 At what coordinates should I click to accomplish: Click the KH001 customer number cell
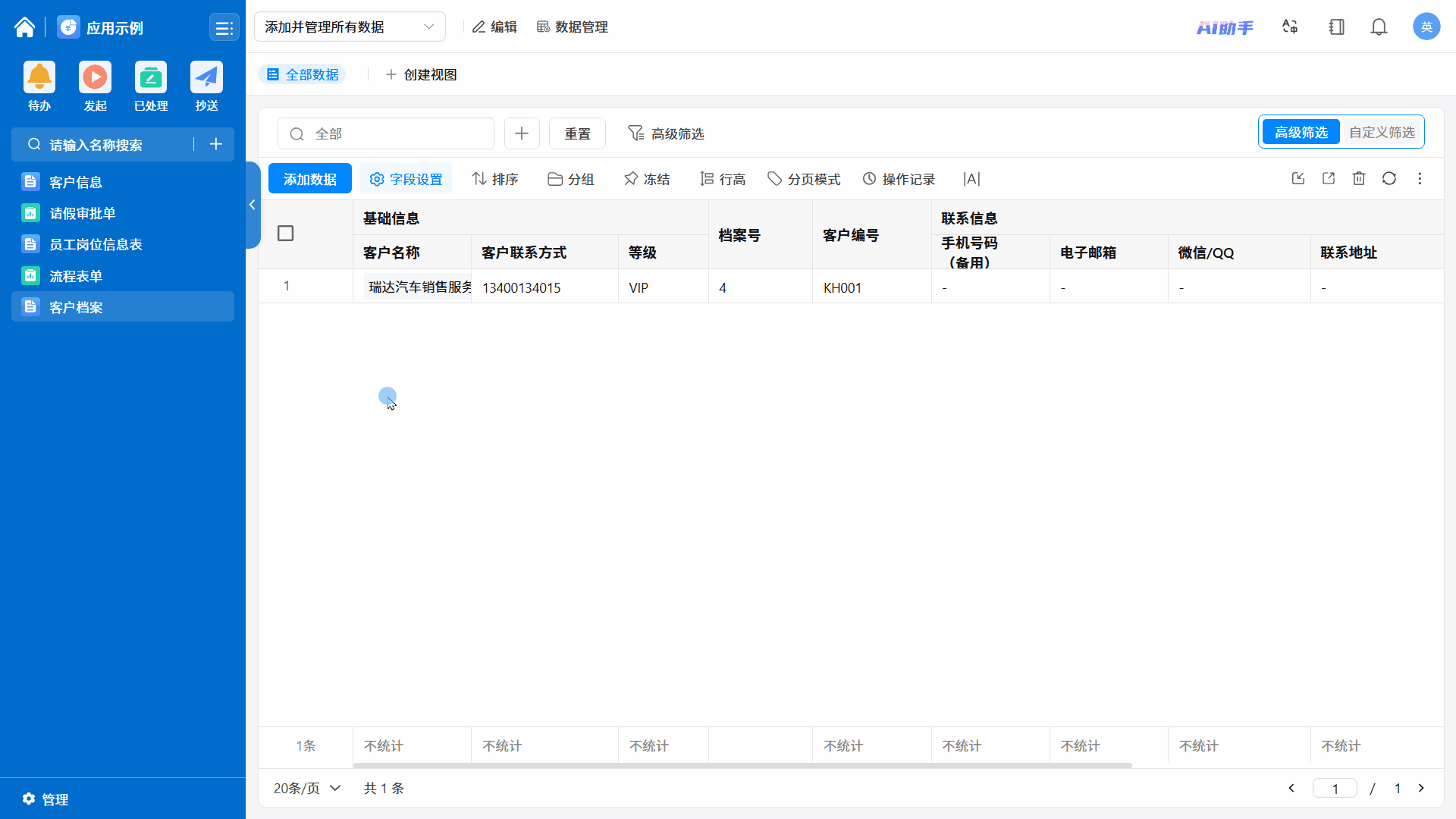(872, 287)
